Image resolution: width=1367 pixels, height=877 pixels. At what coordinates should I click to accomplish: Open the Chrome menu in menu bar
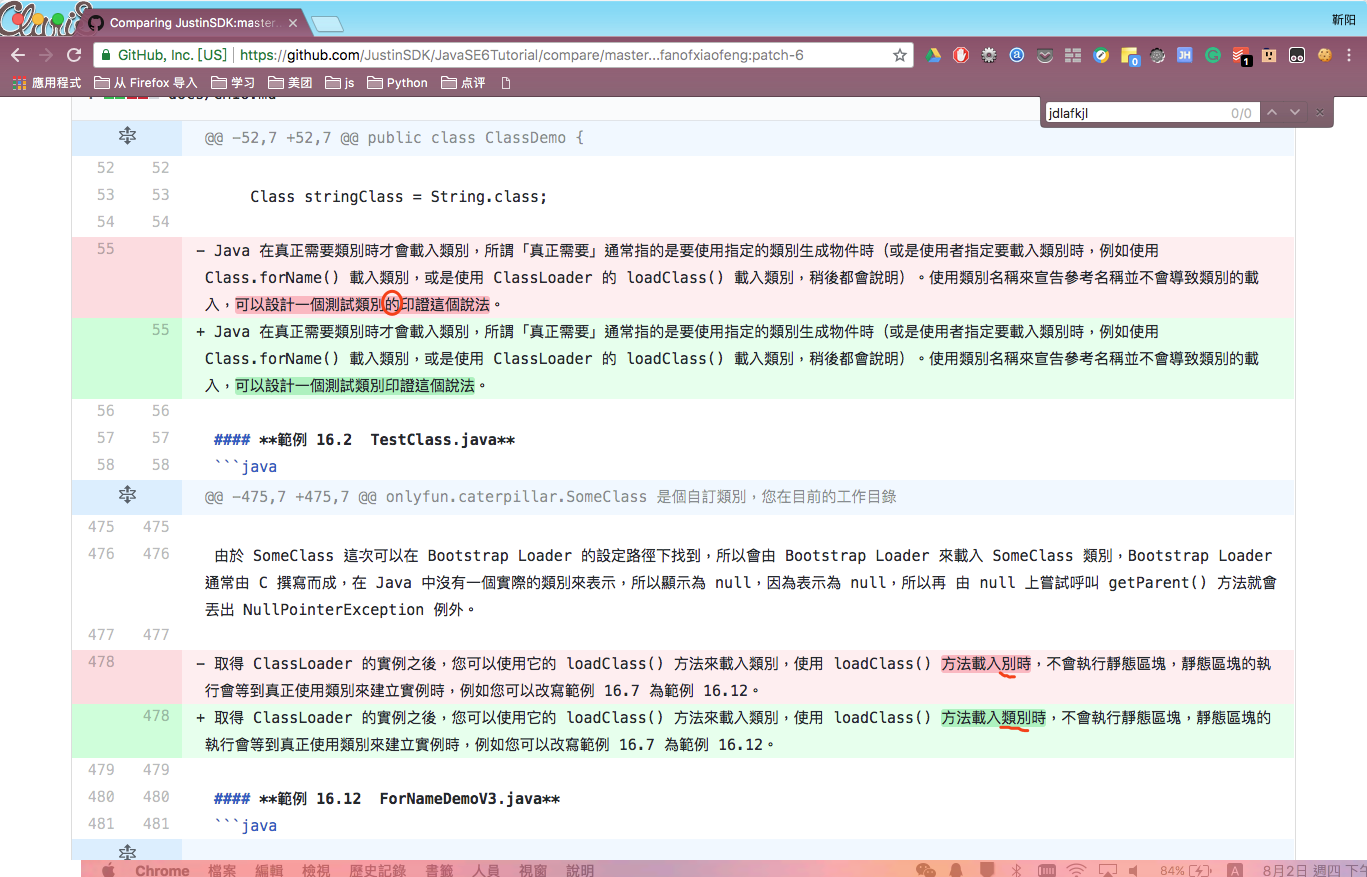(x=162, y=870)
